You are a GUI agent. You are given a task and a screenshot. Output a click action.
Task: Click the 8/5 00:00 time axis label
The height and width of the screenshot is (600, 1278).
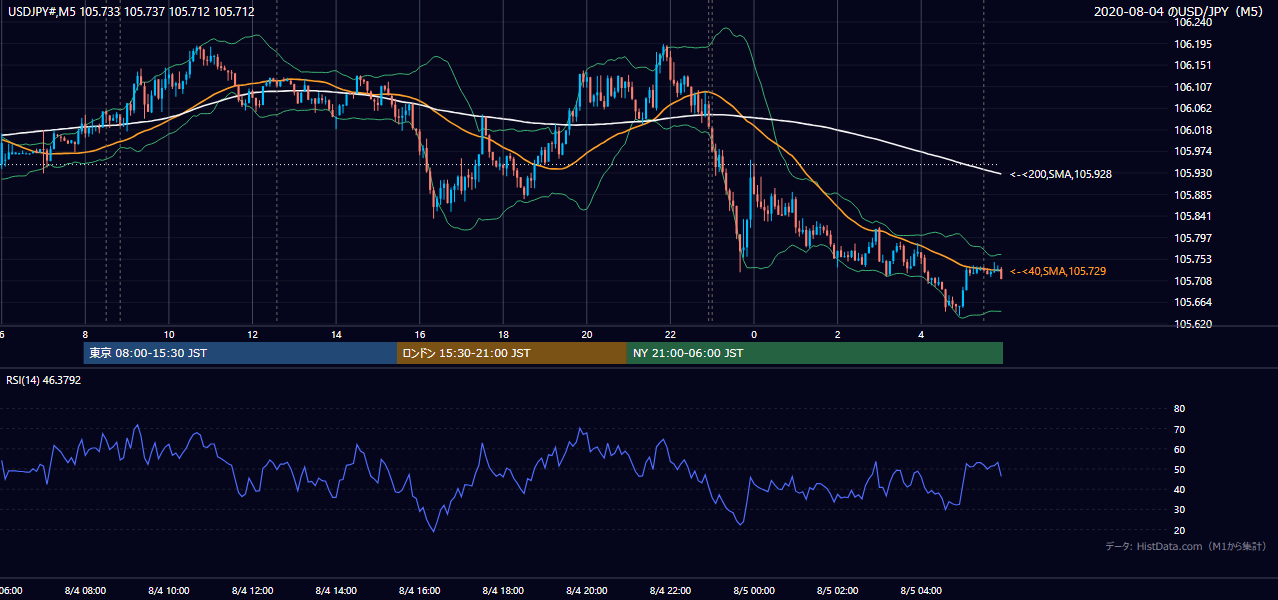[753, 590]
